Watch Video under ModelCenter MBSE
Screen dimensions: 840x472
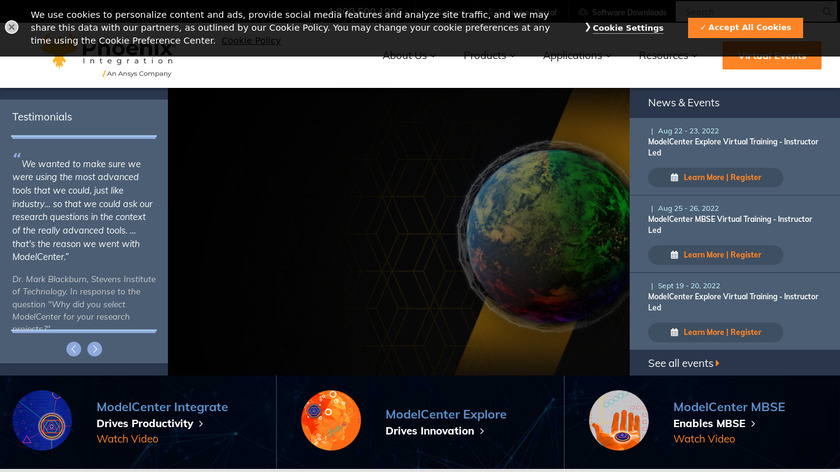[704, 439]
